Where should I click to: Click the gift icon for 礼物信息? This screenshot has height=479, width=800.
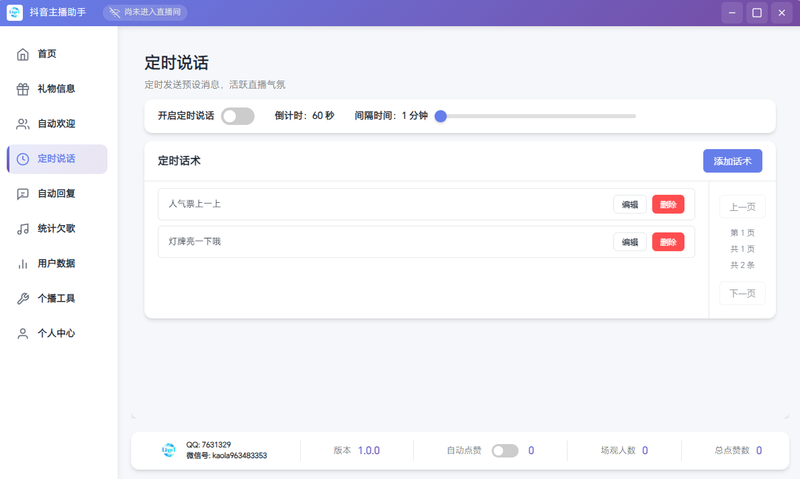tap(23, 89)
